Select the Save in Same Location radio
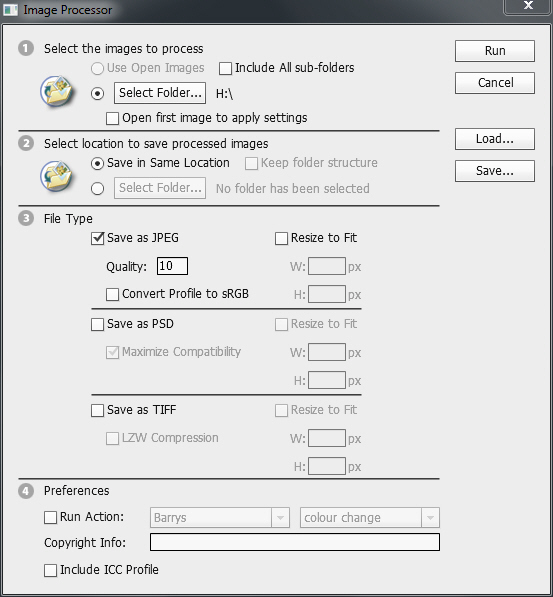This screenshot has height=597, width=553. 97,164
